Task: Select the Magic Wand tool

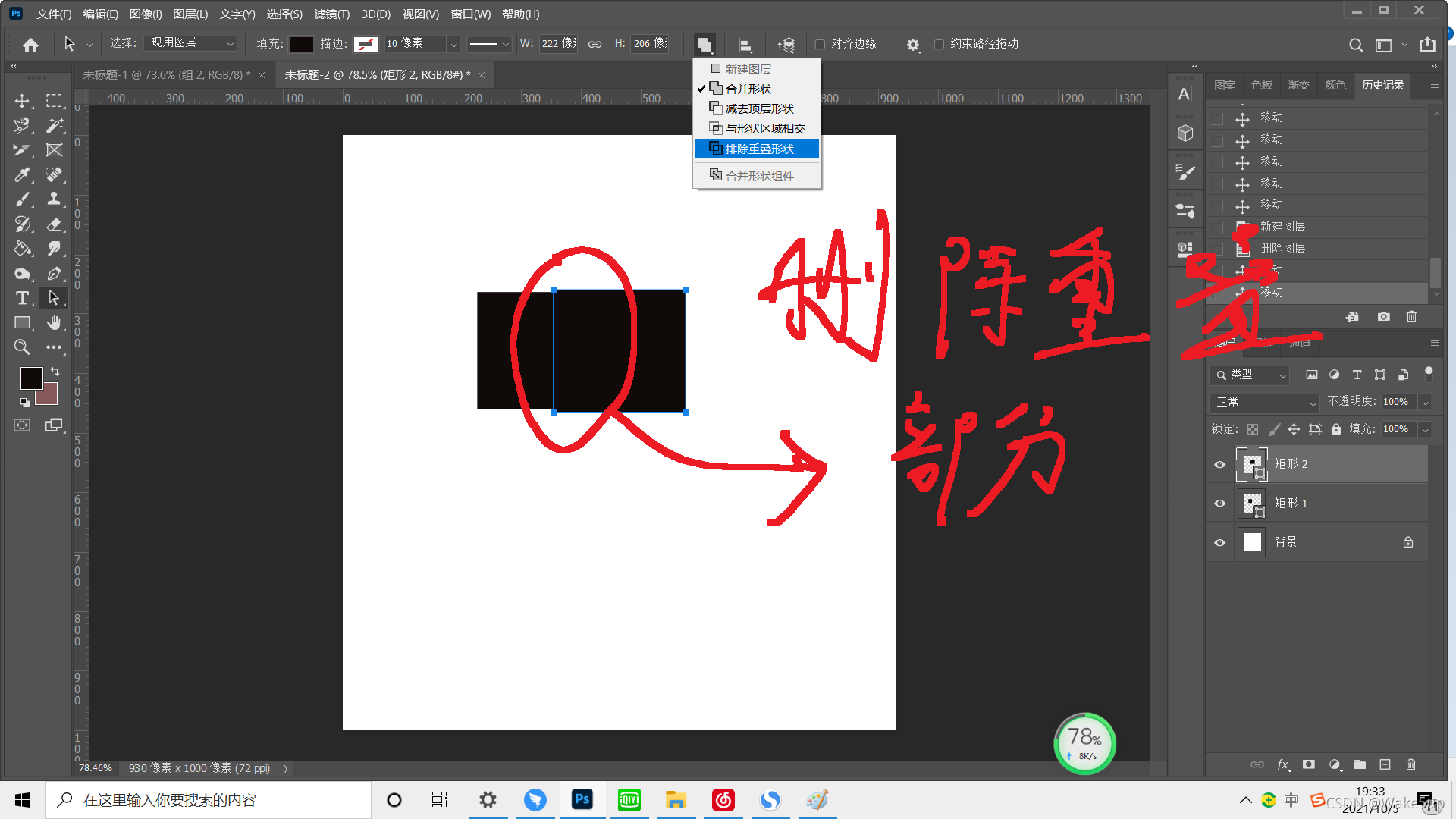Action: click(x=54, y=125)
